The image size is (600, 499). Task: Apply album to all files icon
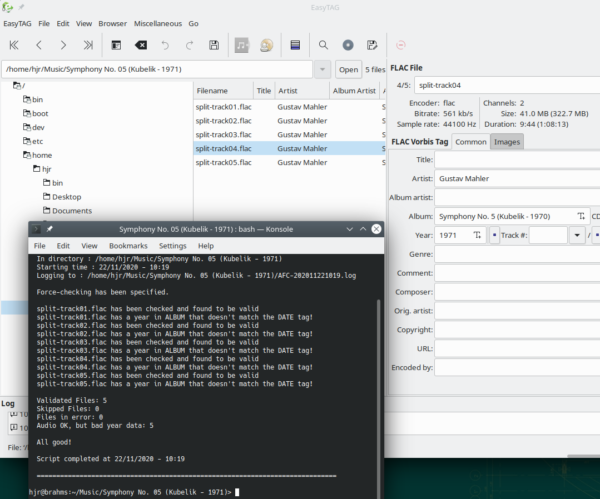pos(581,216)
